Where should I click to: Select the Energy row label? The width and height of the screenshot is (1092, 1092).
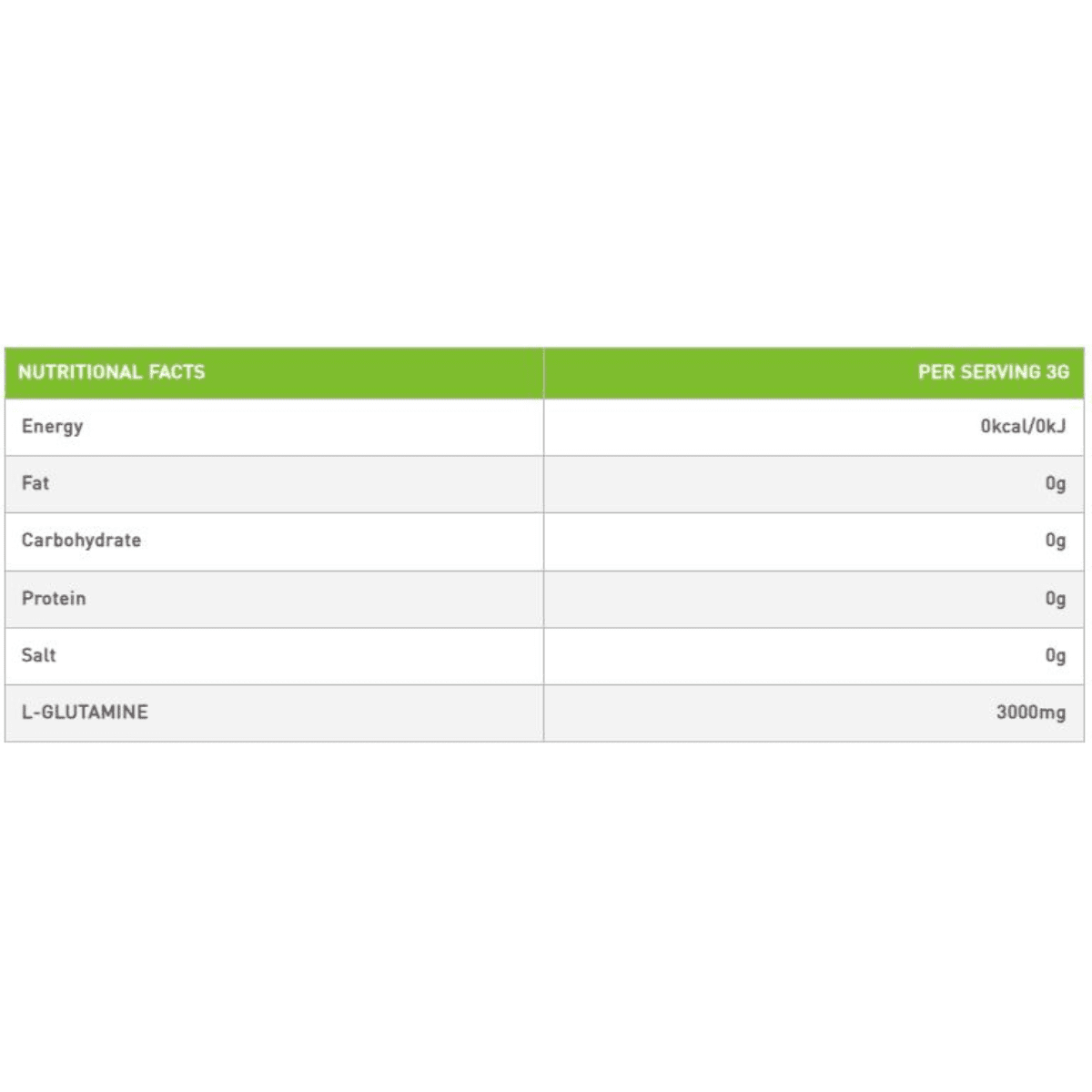(x=52, y=427)
